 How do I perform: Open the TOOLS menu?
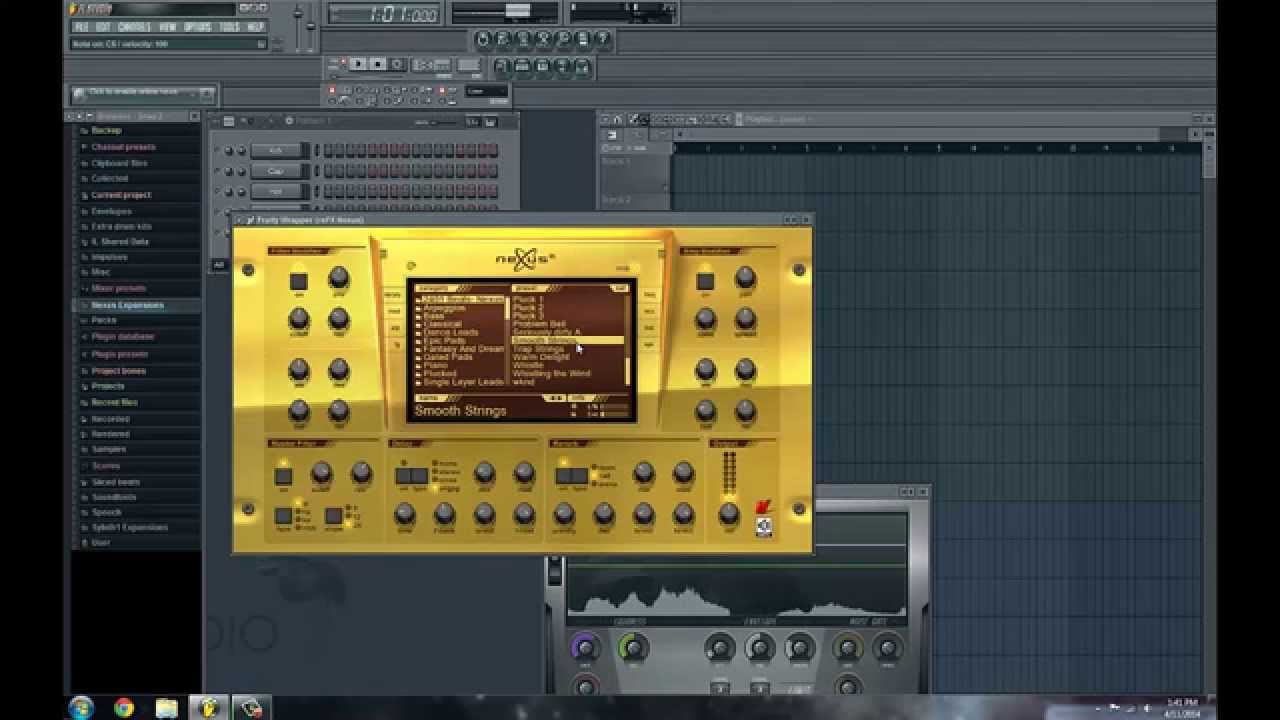[230, 26]
